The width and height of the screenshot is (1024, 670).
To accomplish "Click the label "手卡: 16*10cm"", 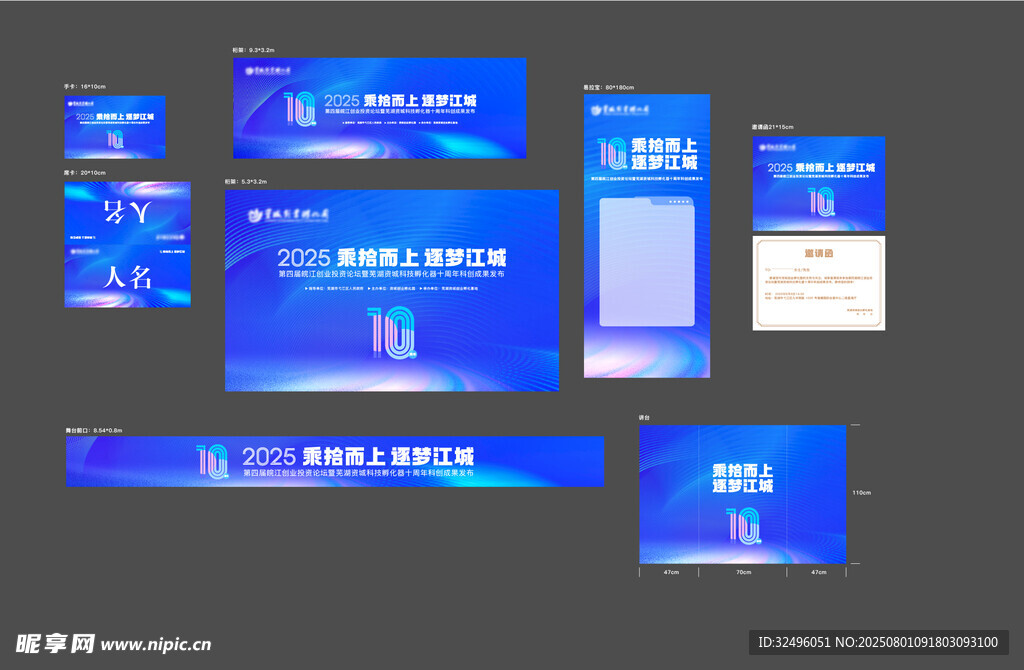I will coord(85,86).
